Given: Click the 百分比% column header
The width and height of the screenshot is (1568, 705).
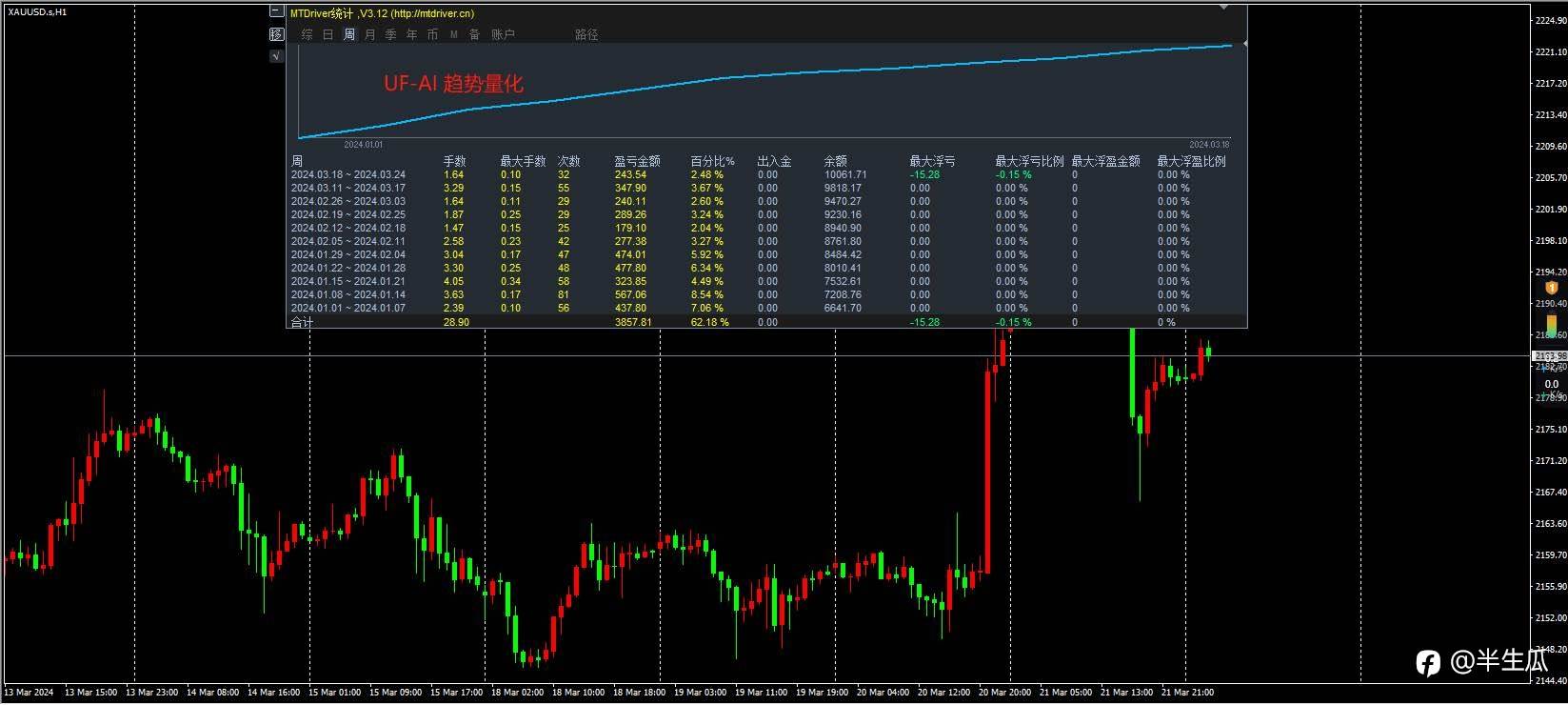Looking at the screenshot, I should [x=712, y=161].
